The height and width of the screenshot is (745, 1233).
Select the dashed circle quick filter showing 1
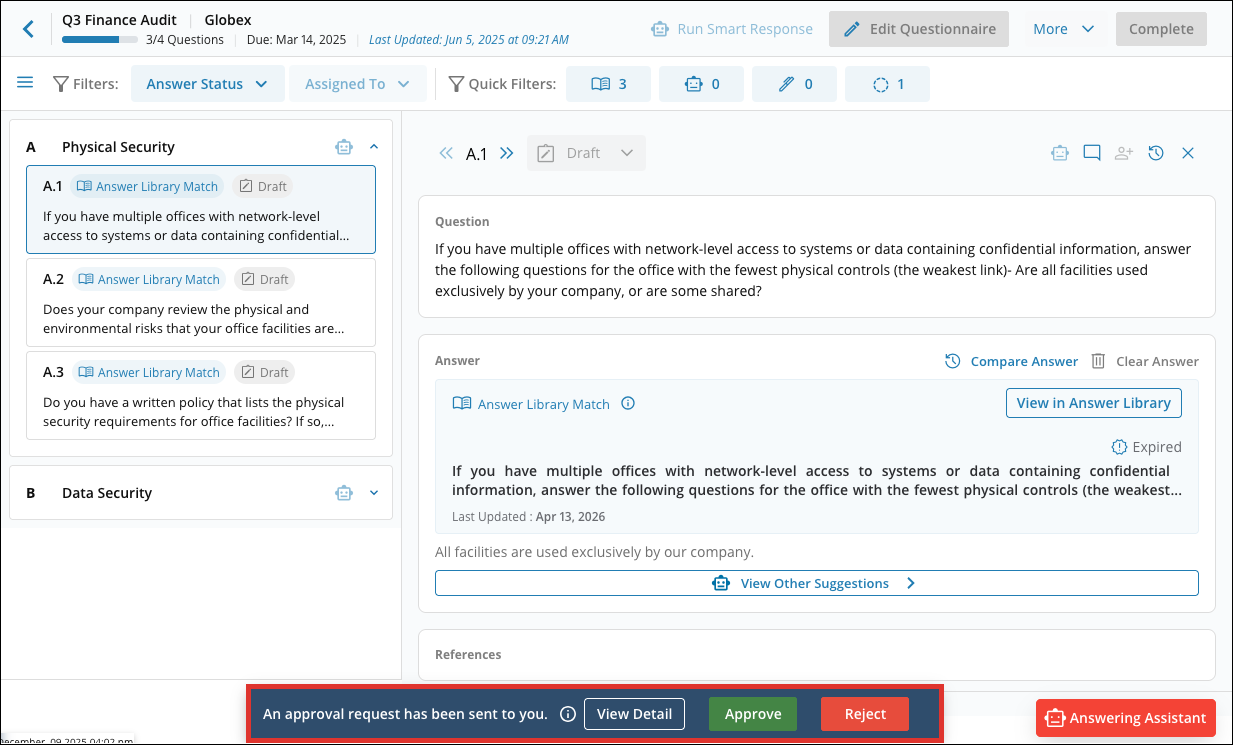[x=887, y=84]
